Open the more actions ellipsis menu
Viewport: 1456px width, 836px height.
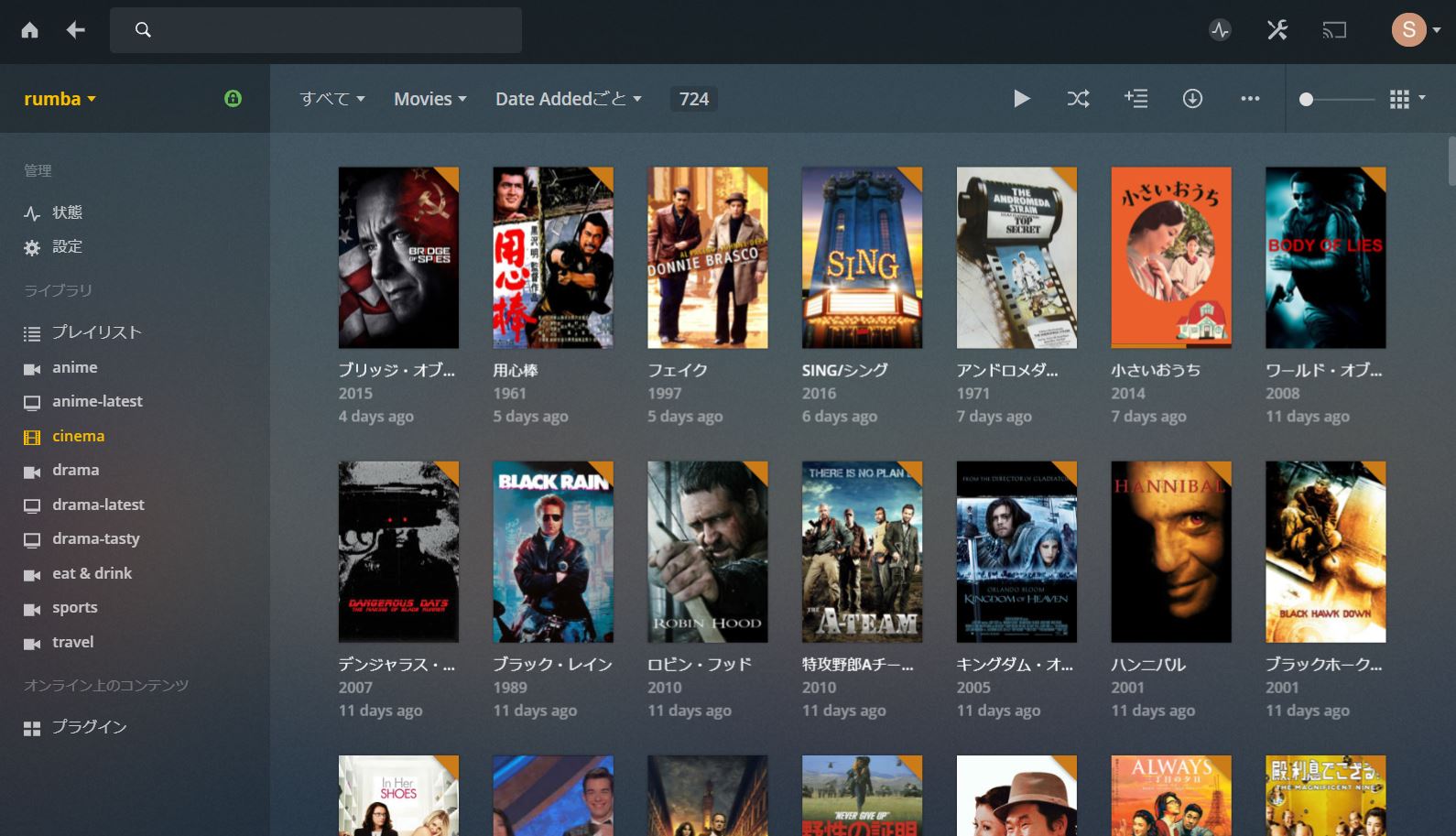(1250, 99)
